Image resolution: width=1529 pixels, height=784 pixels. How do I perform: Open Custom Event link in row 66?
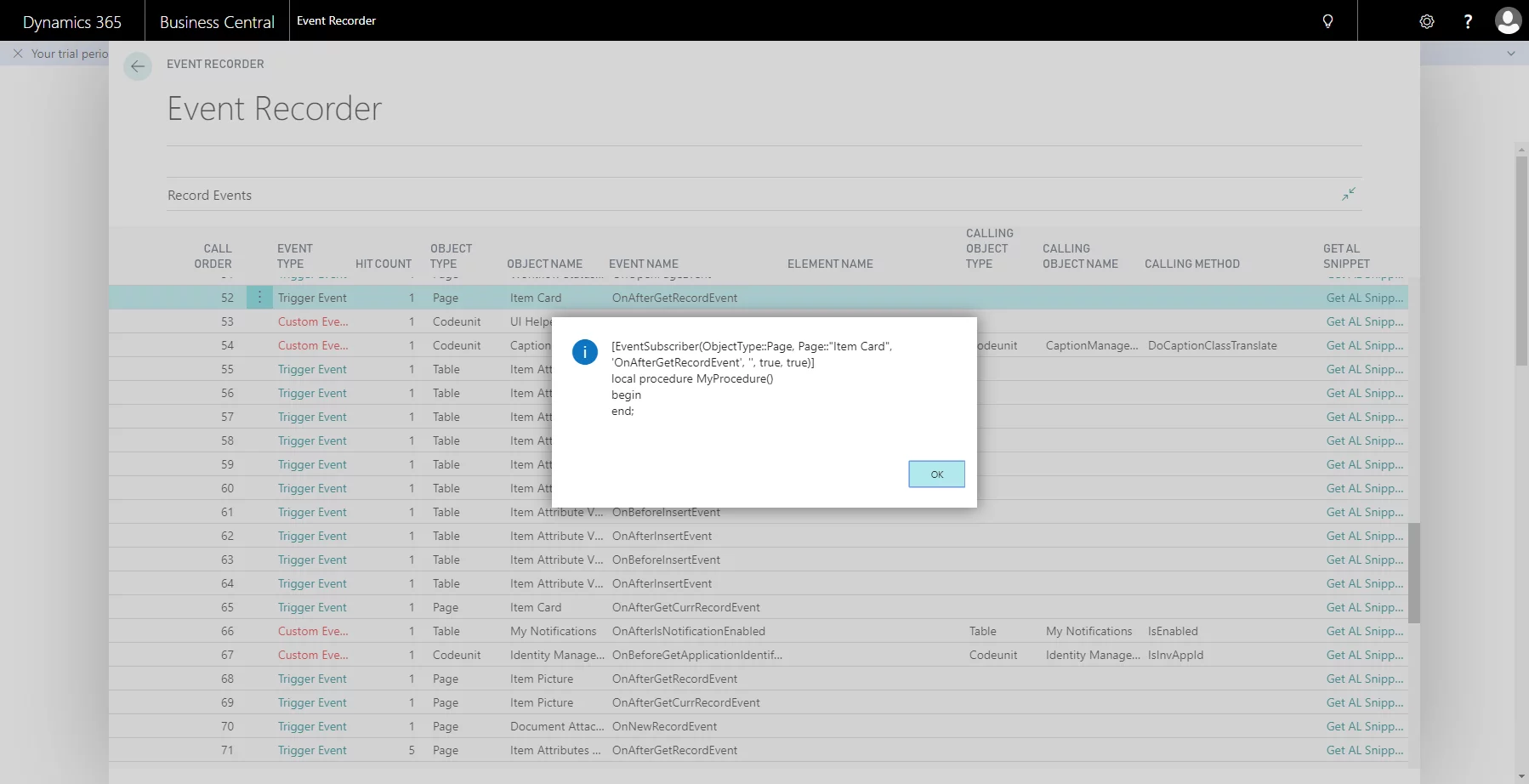(x=312, y=631)
